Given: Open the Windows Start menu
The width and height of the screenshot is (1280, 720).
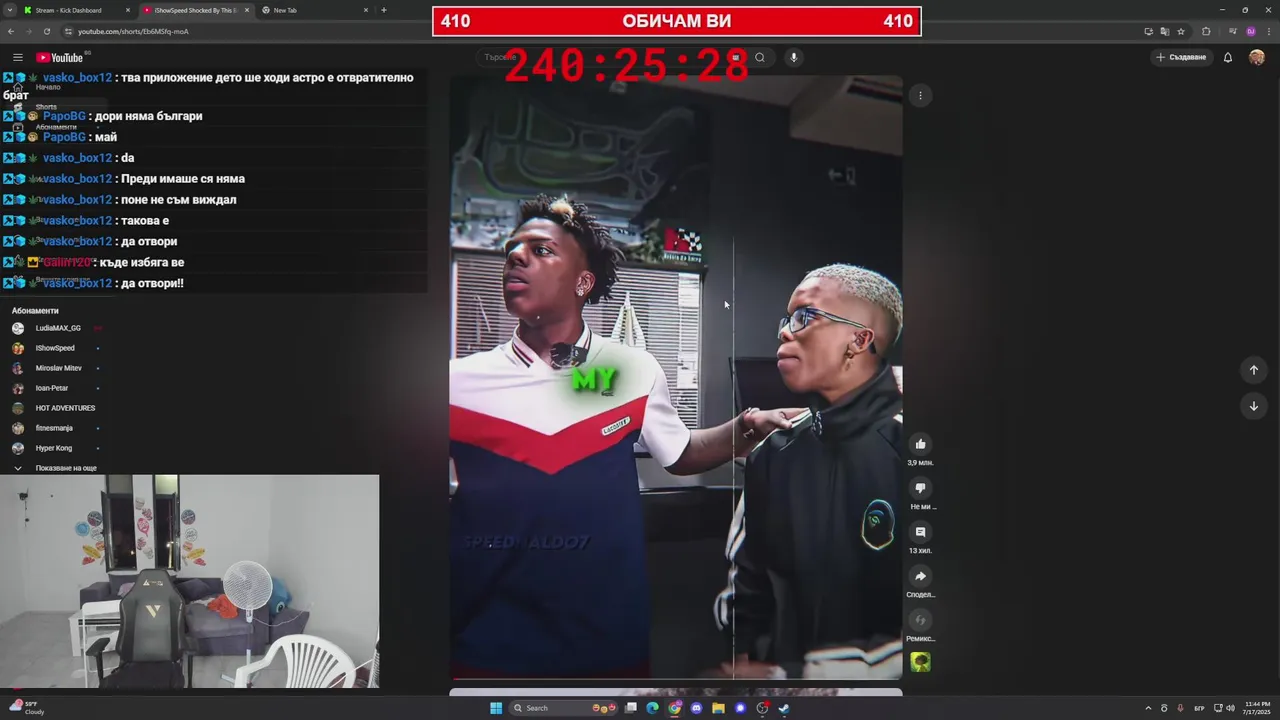Looking at the screenshot, I should point(496,708).
